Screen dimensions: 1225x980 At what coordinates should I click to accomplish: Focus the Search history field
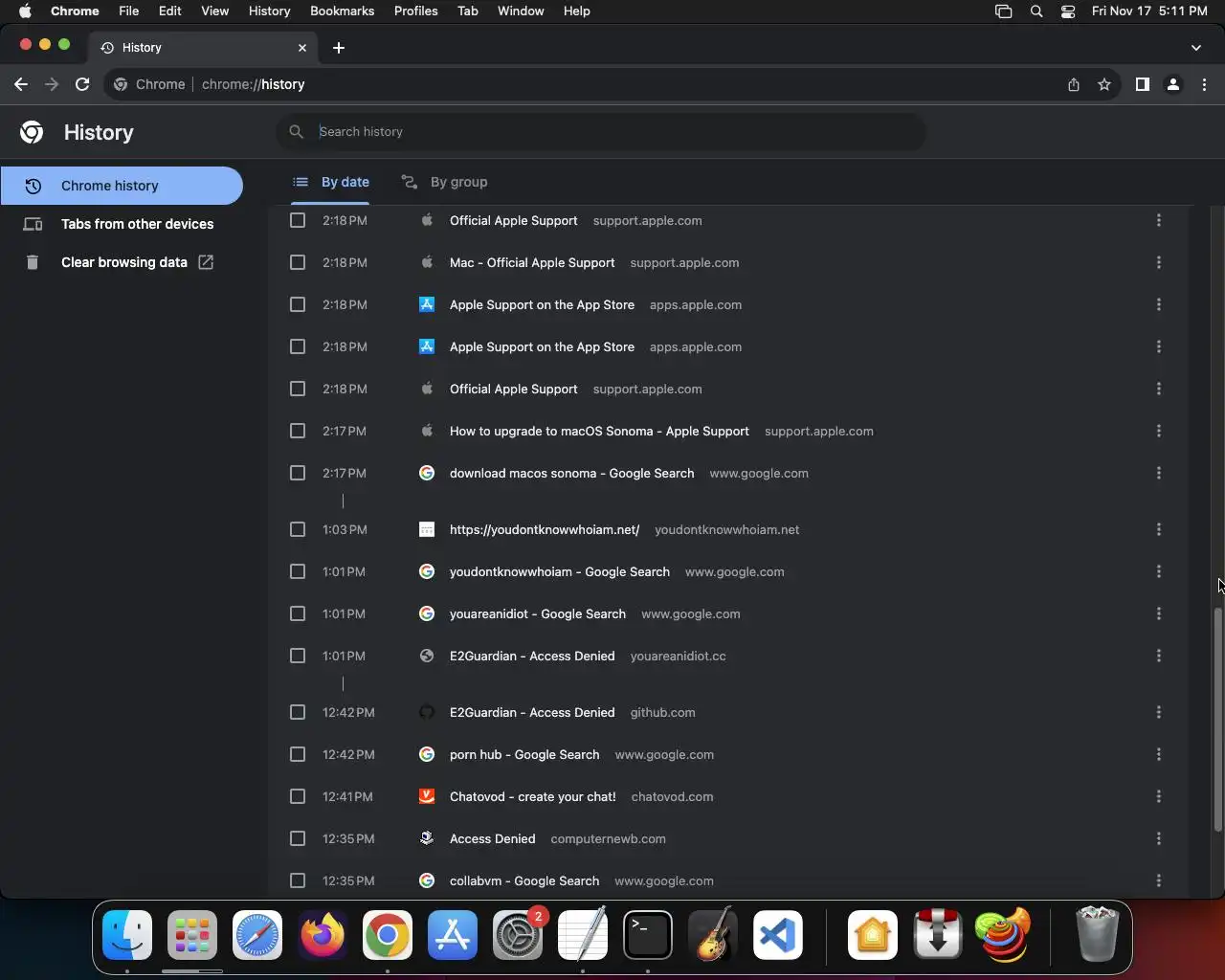click(601, 132)
